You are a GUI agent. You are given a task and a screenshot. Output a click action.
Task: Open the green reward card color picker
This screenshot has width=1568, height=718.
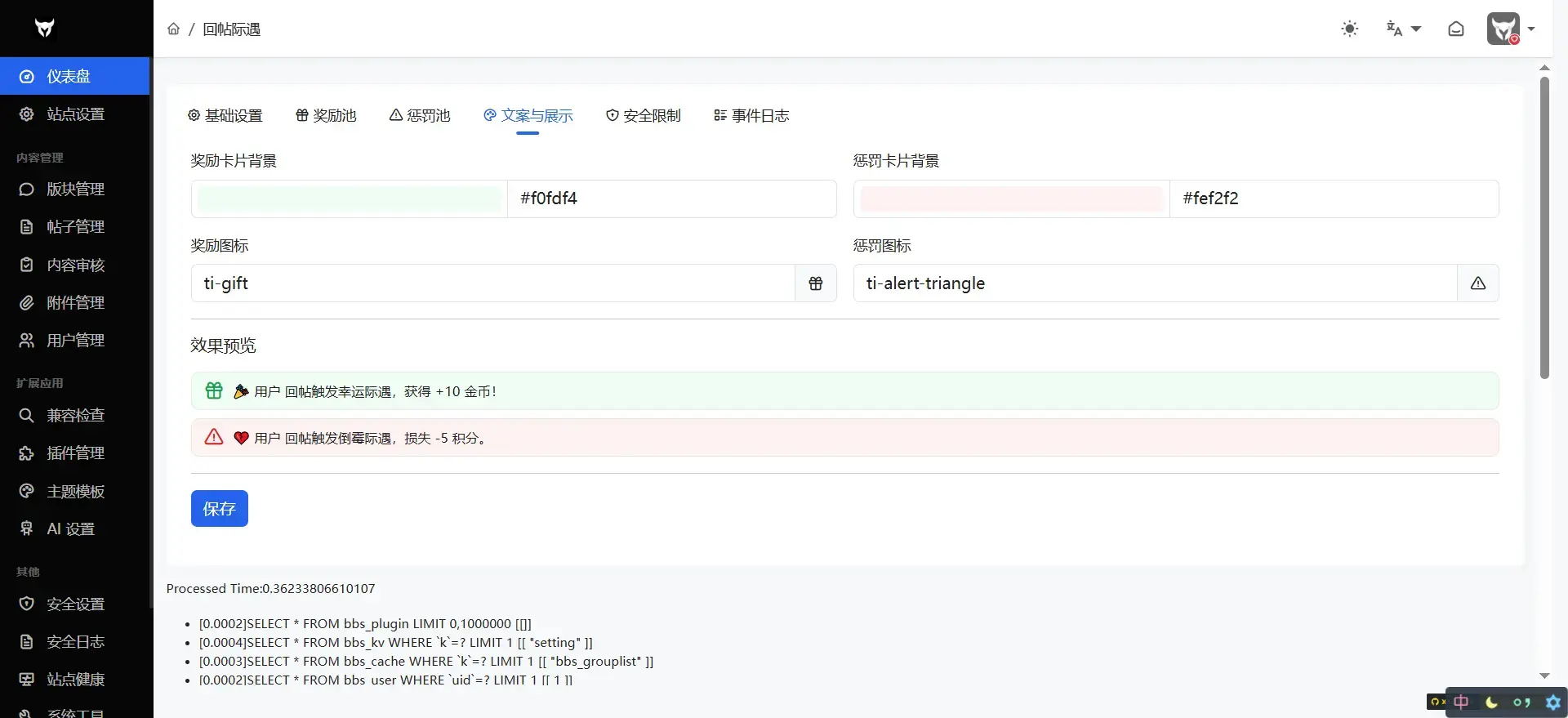(x=350, y=199)
